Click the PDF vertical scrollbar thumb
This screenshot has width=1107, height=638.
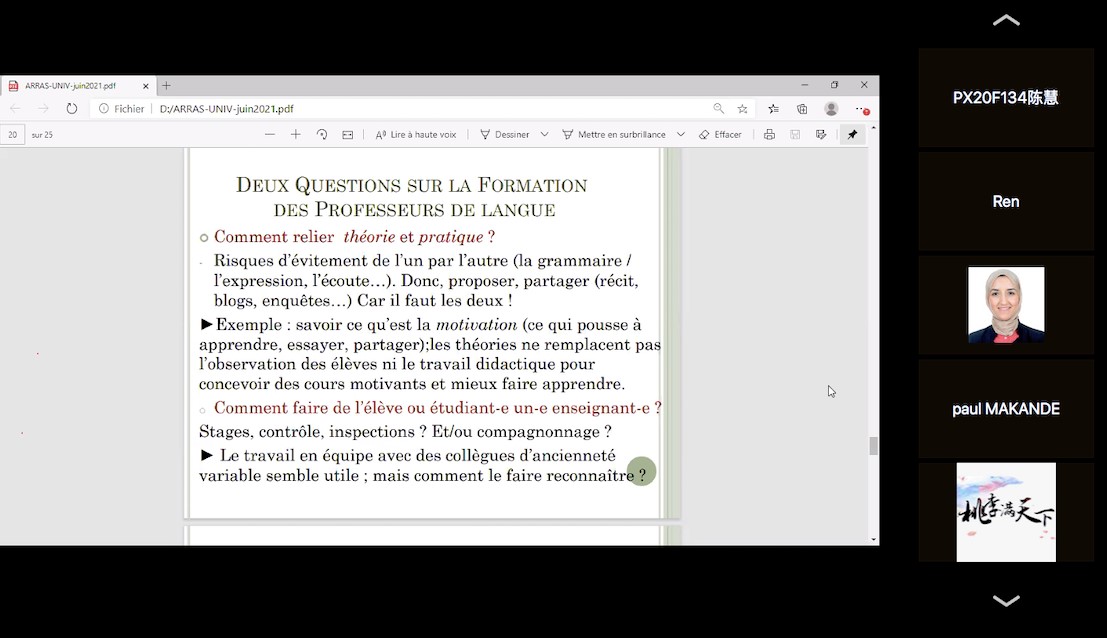click(x=873, y=446)
